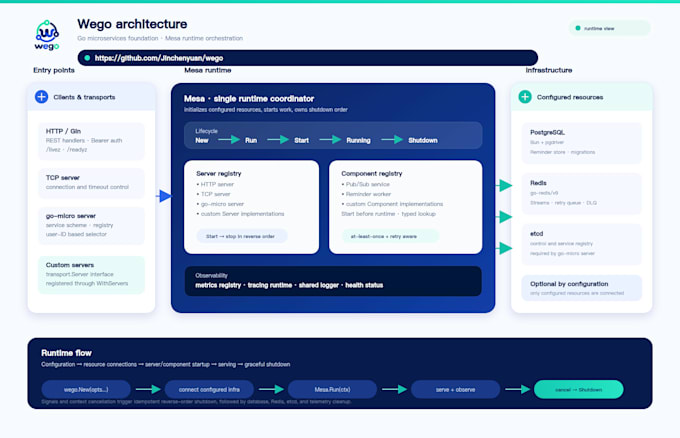
Task: Click the Infrastructure section label
Action: pyautogui.click(x=549, y=70)
